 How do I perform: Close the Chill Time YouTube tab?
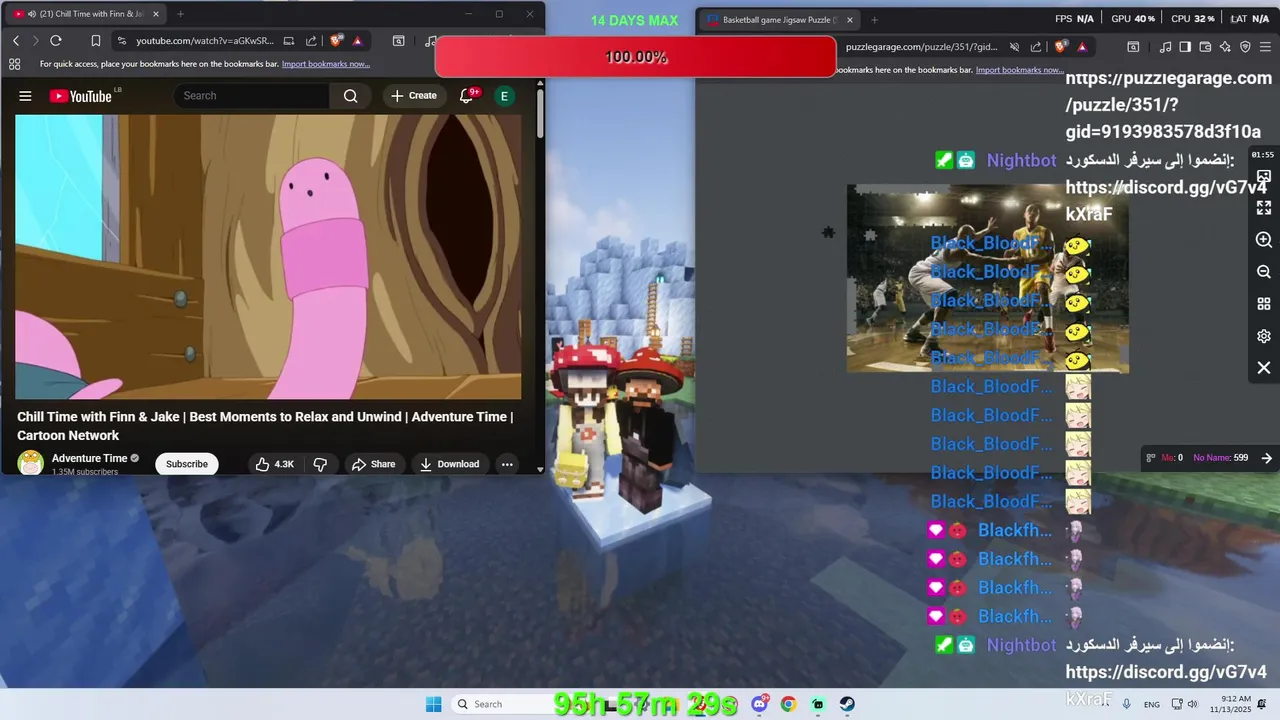click(155, 14)
